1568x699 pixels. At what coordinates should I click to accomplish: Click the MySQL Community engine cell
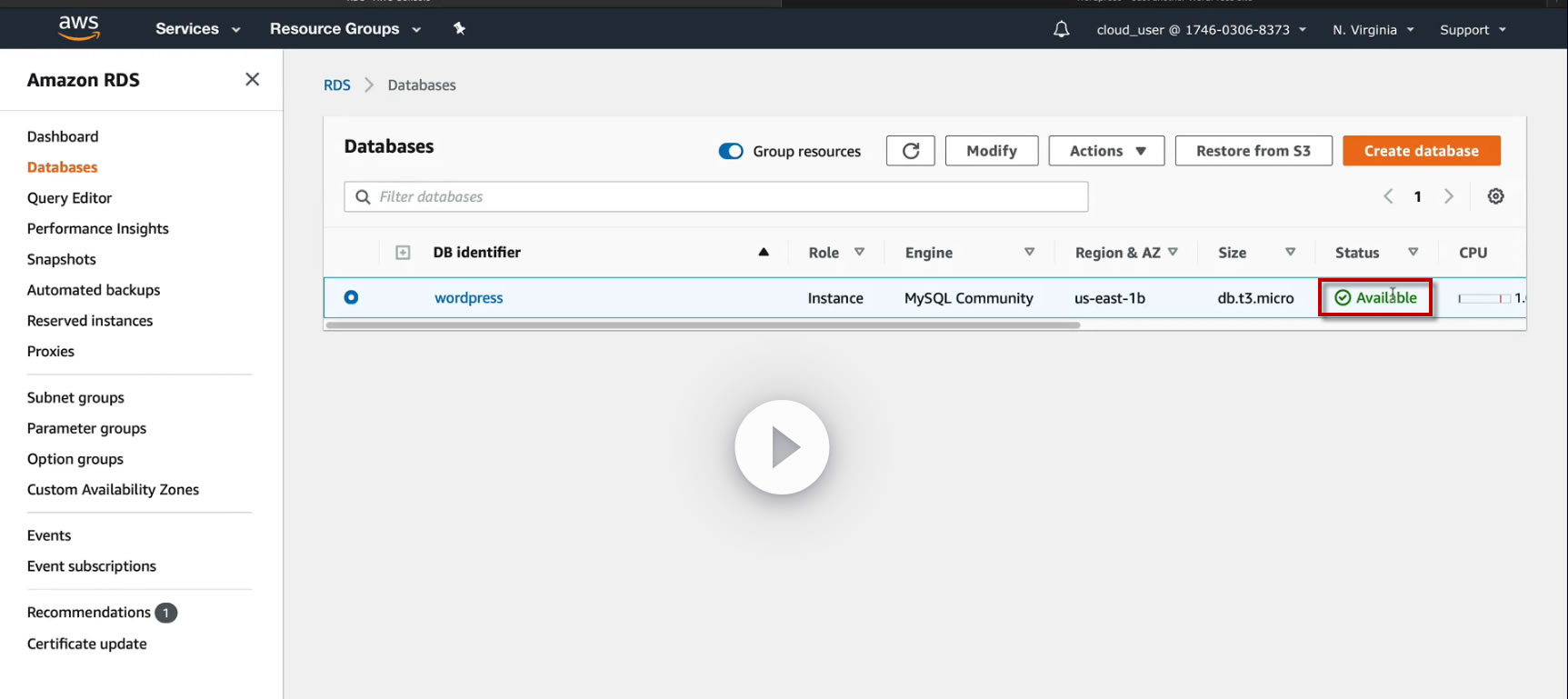pos(969,298)
